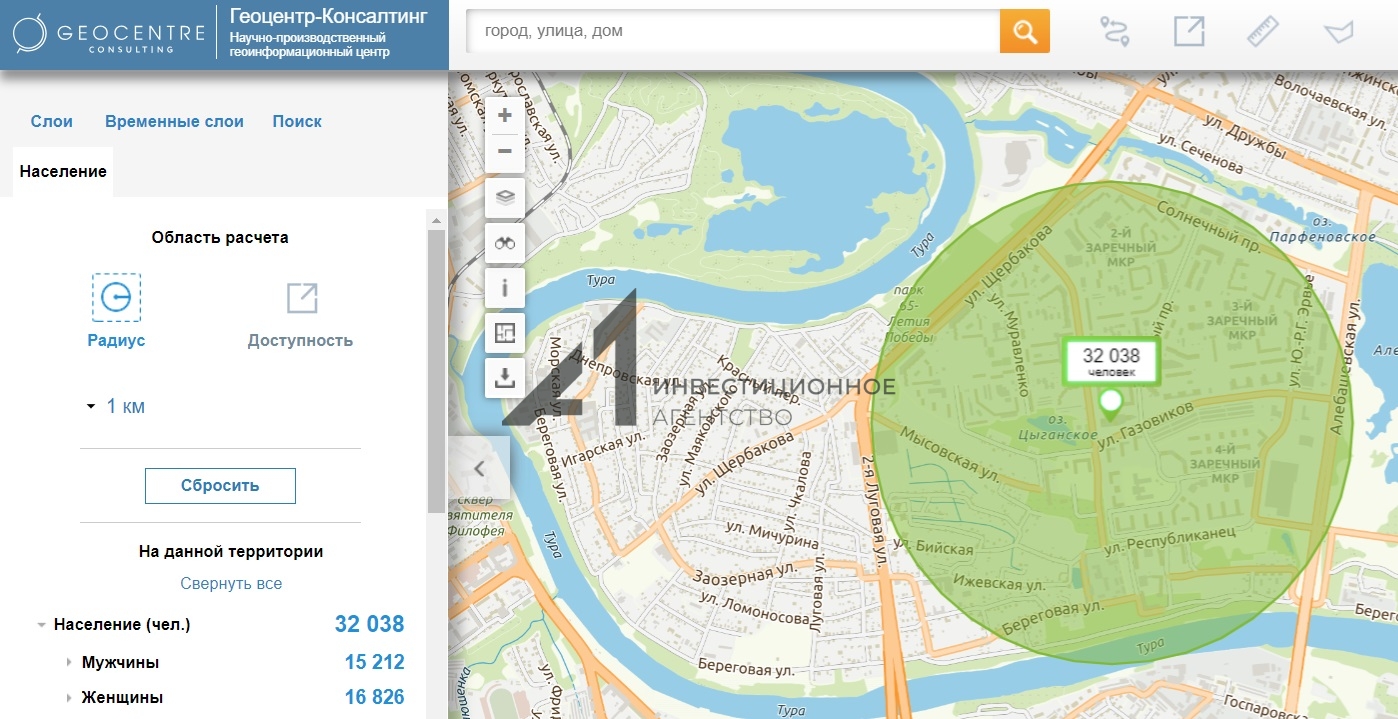
Task: Expand the Женщины population row
Action: (x=69, y=698)
